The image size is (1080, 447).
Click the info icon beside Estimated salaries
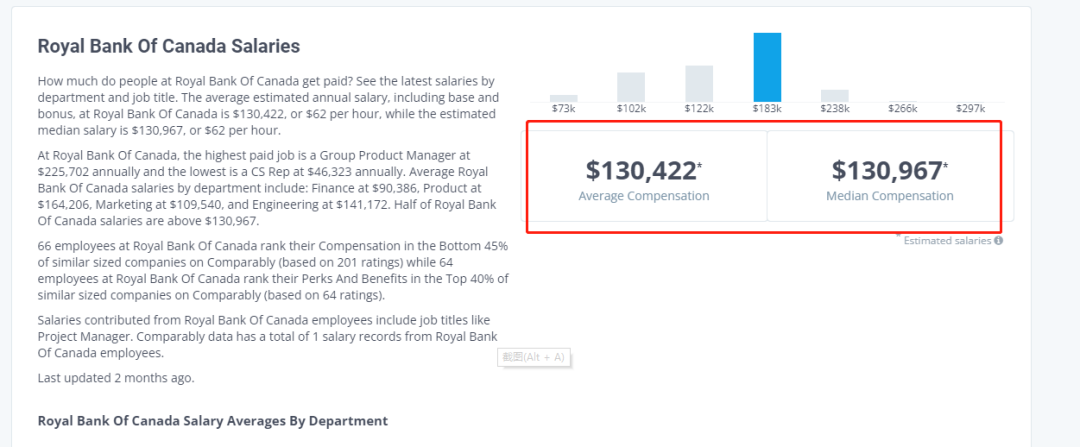click(x=998, y=241)
